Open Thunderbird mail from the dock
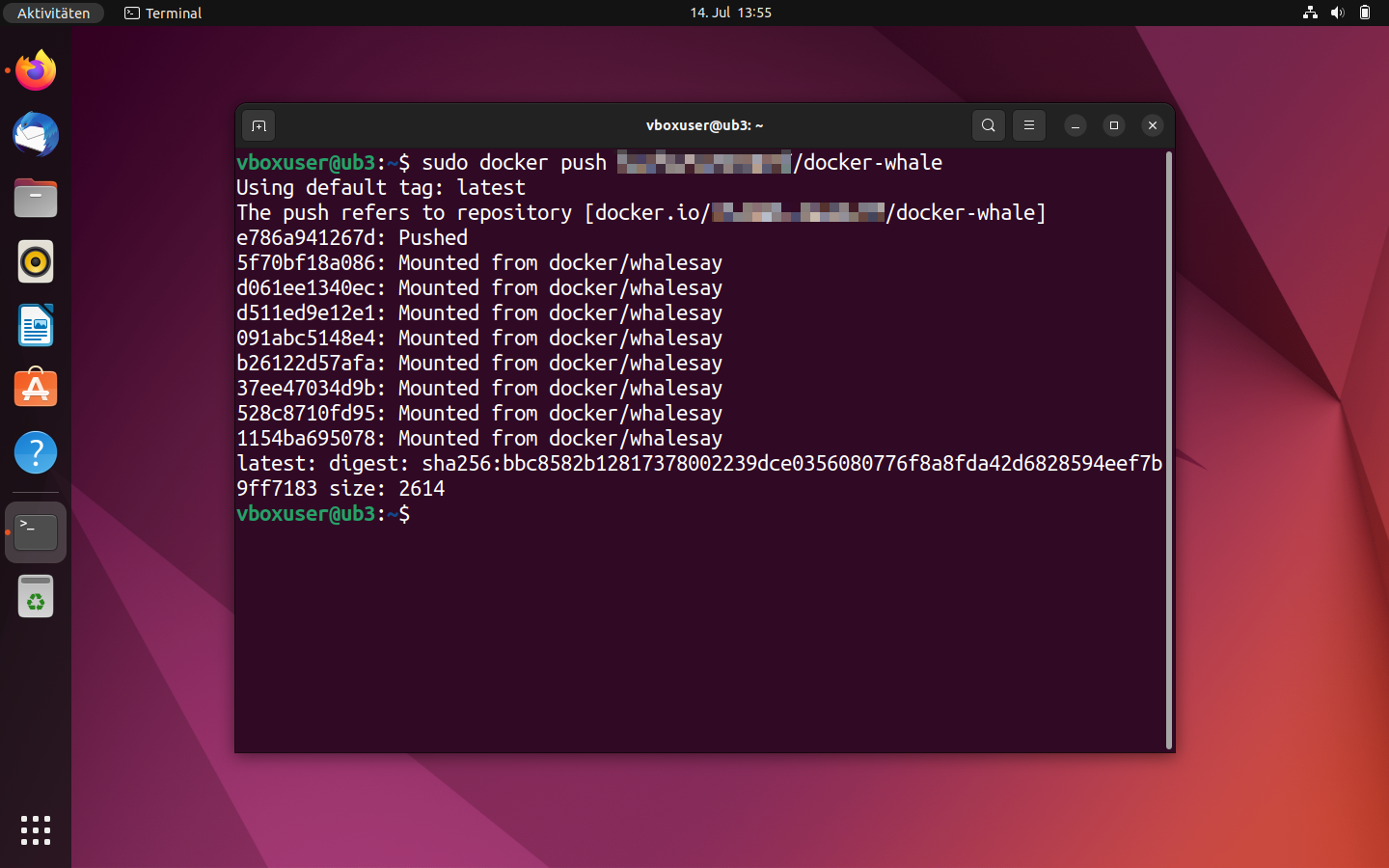Viewport: 1389px width, 868px height. click(36, 134)
